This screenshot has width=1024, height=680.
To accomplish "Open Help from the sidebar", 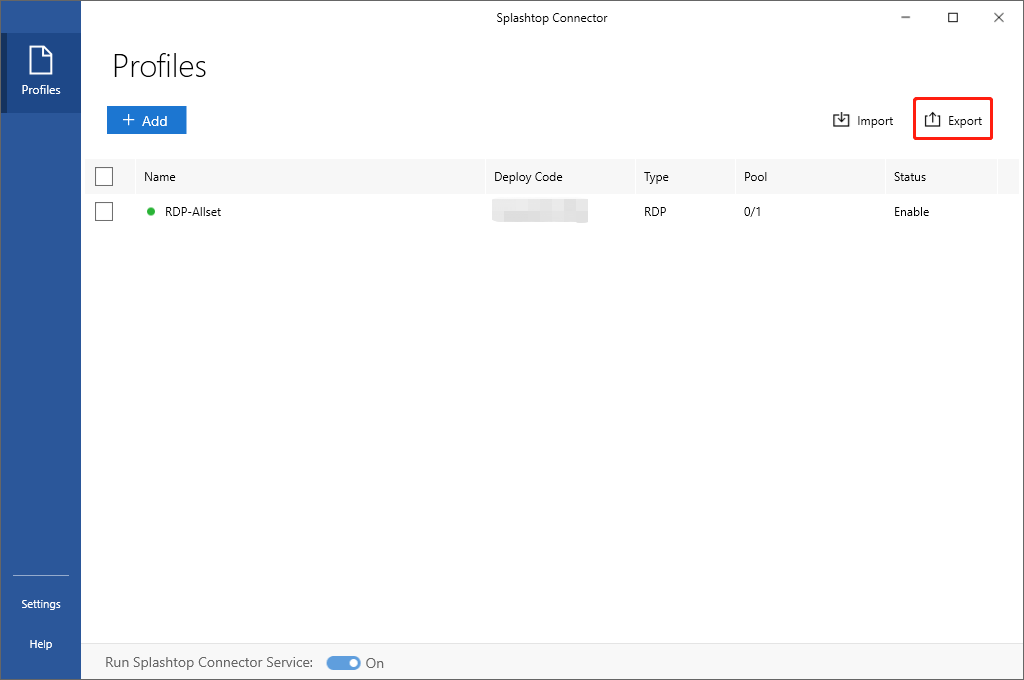I will [x=40, y=644].
